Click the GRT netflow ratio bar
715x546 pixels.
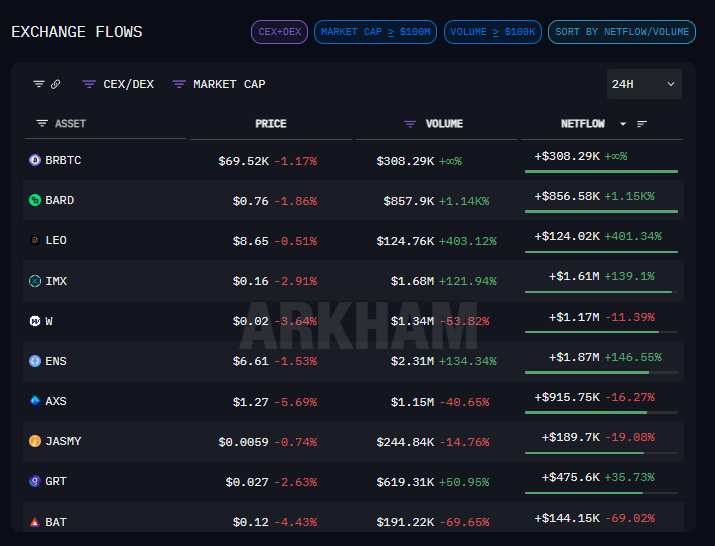(601, 493)
